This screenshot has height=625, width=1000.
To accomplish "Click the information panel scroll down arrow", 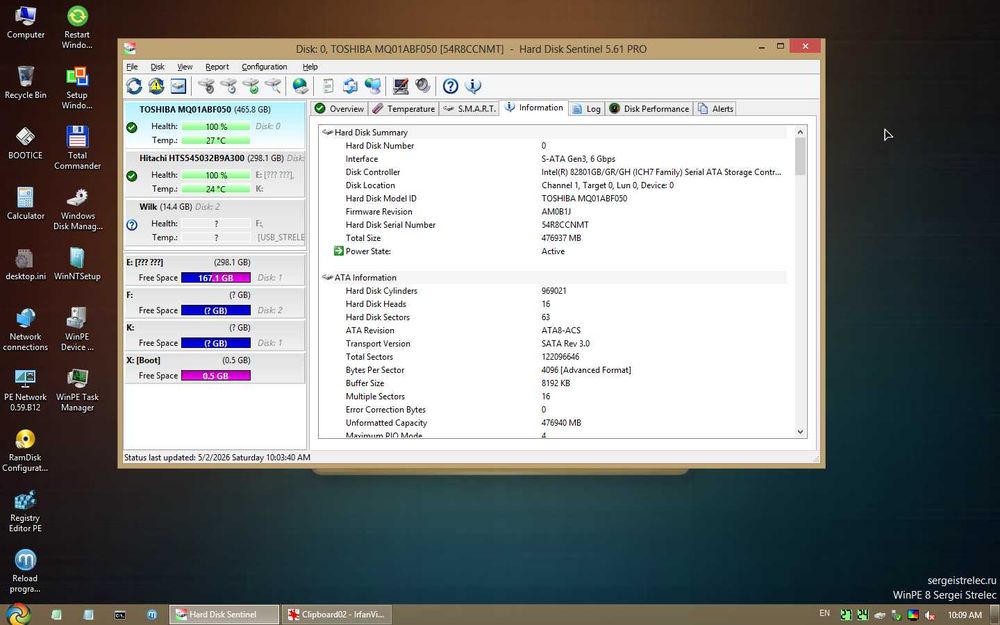I will 800,432.
